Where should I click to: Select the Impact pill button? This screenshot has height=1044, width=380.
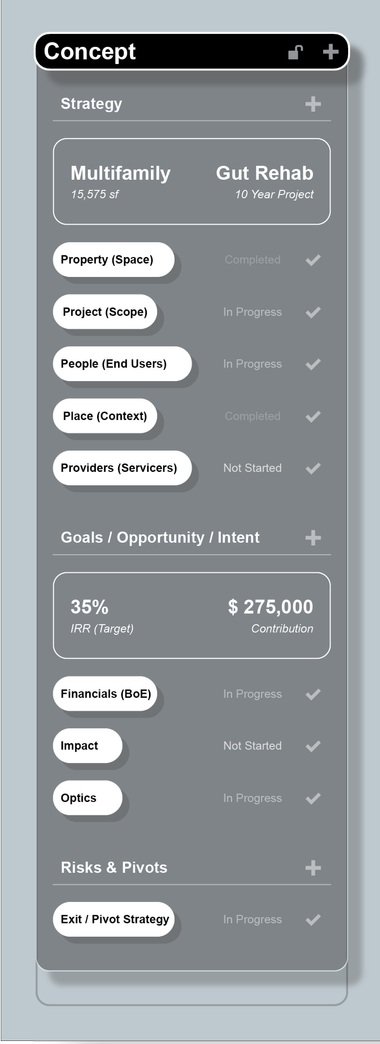pos(88,746)
